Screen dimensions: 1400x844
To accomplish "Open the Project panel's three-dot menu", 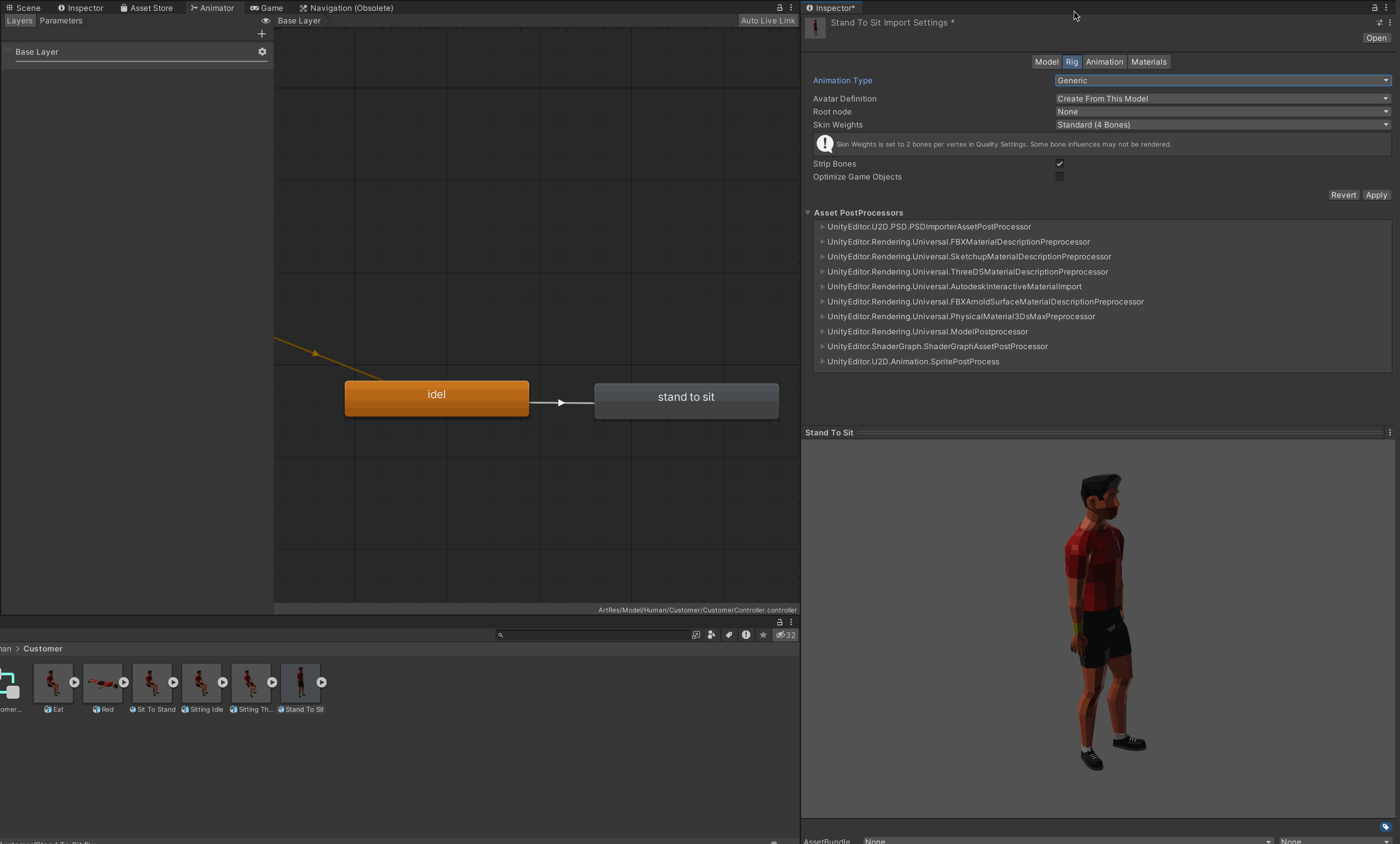I will click(x=792, y=622).
